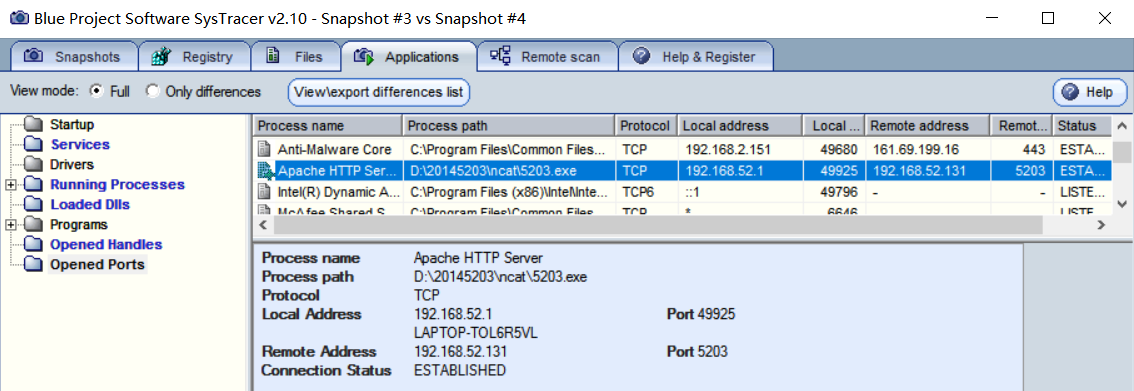Open the Files tab

click(x=296, y=56)
